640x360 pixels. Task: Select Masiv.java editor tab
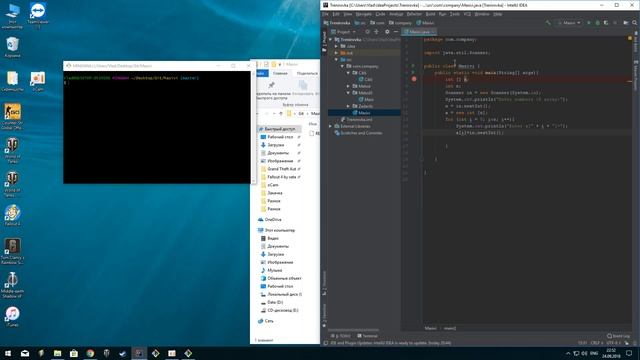pos(420,31)
